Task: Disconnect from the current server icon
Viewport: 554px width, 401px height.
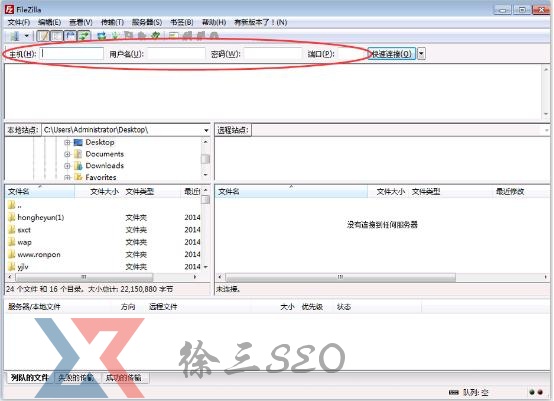Action: (x=142, y=36)
